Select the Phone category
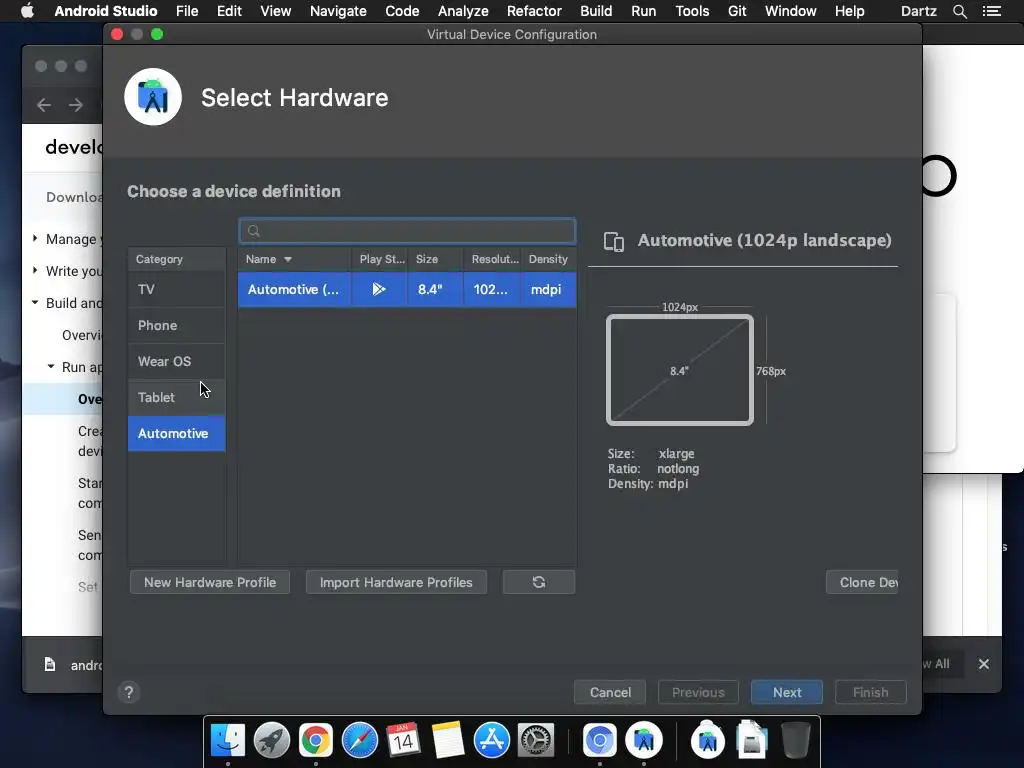This screenshot has width=1024, height=768. click(x=176, y=325)
